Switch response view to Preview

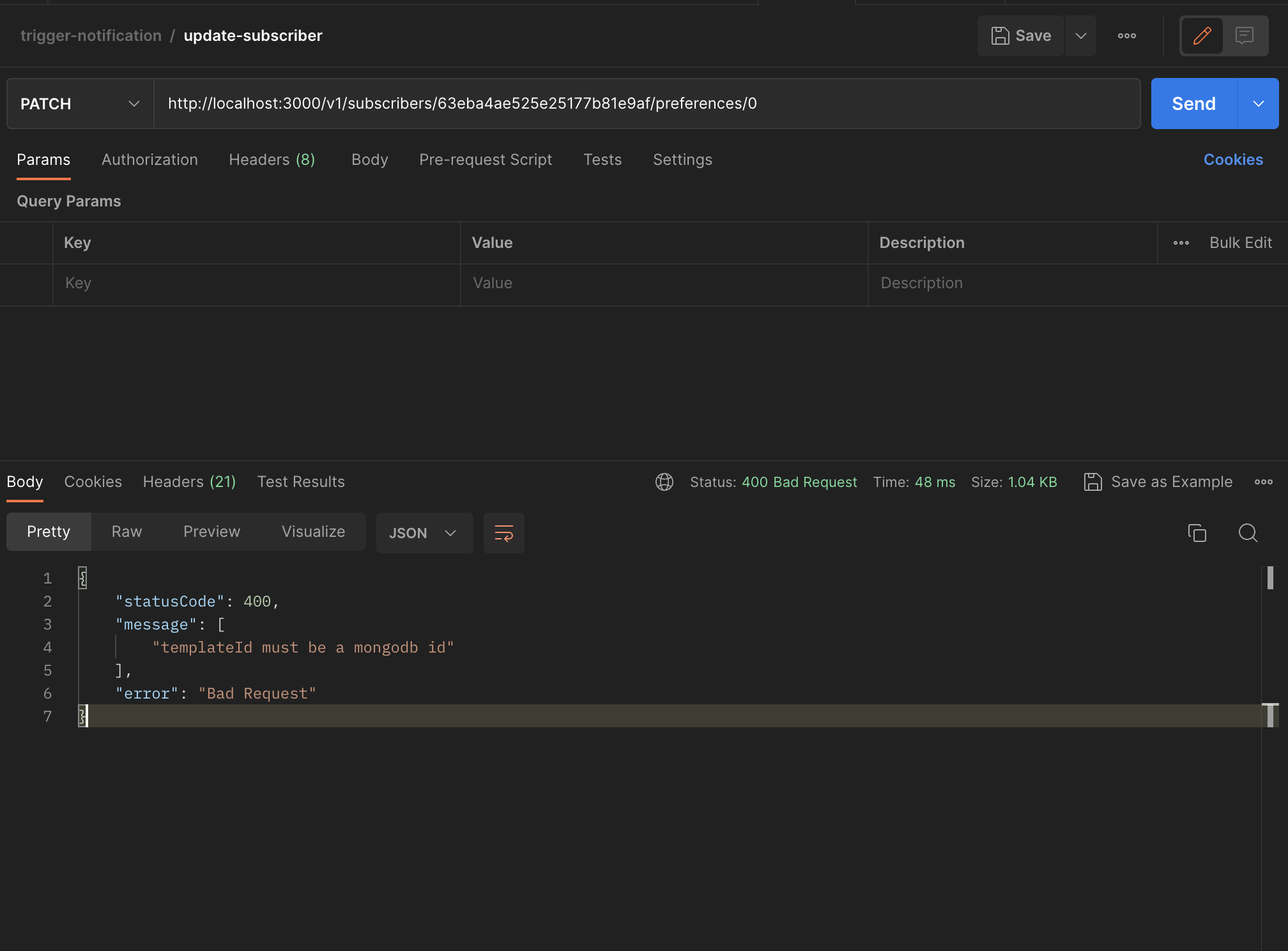(211, 531)
